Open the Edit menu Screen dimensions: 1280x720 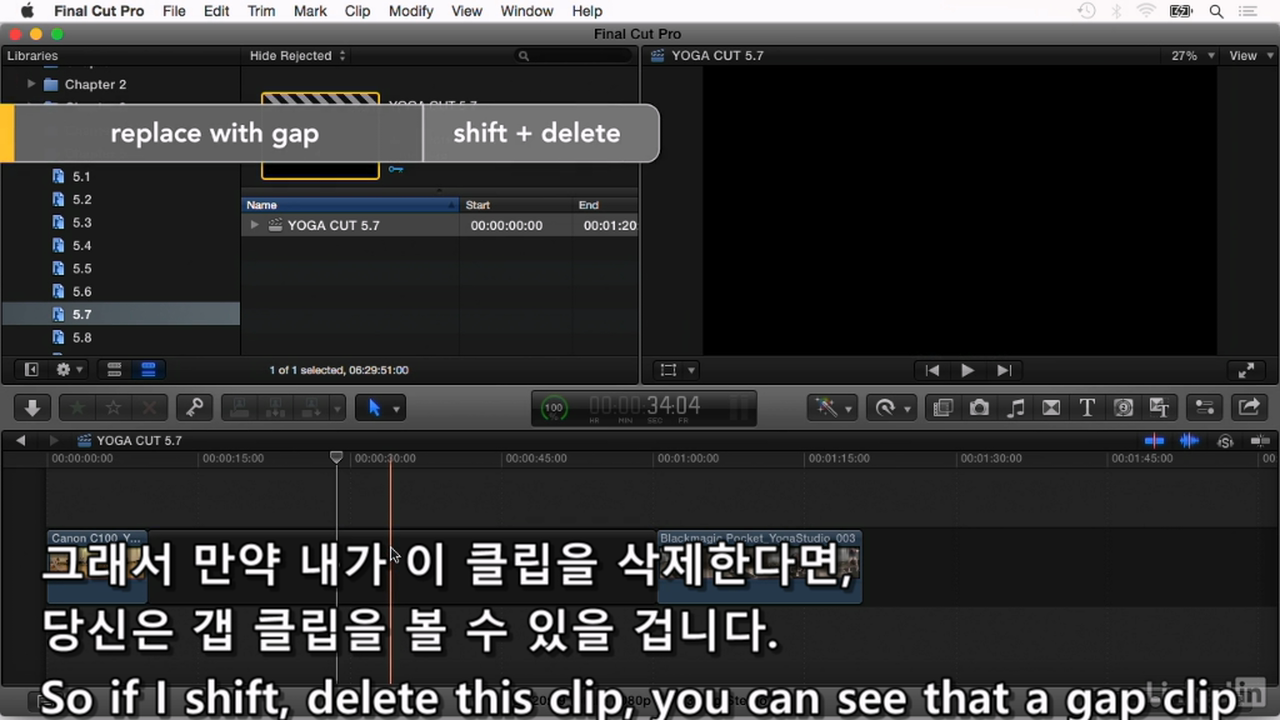point(216,11)
